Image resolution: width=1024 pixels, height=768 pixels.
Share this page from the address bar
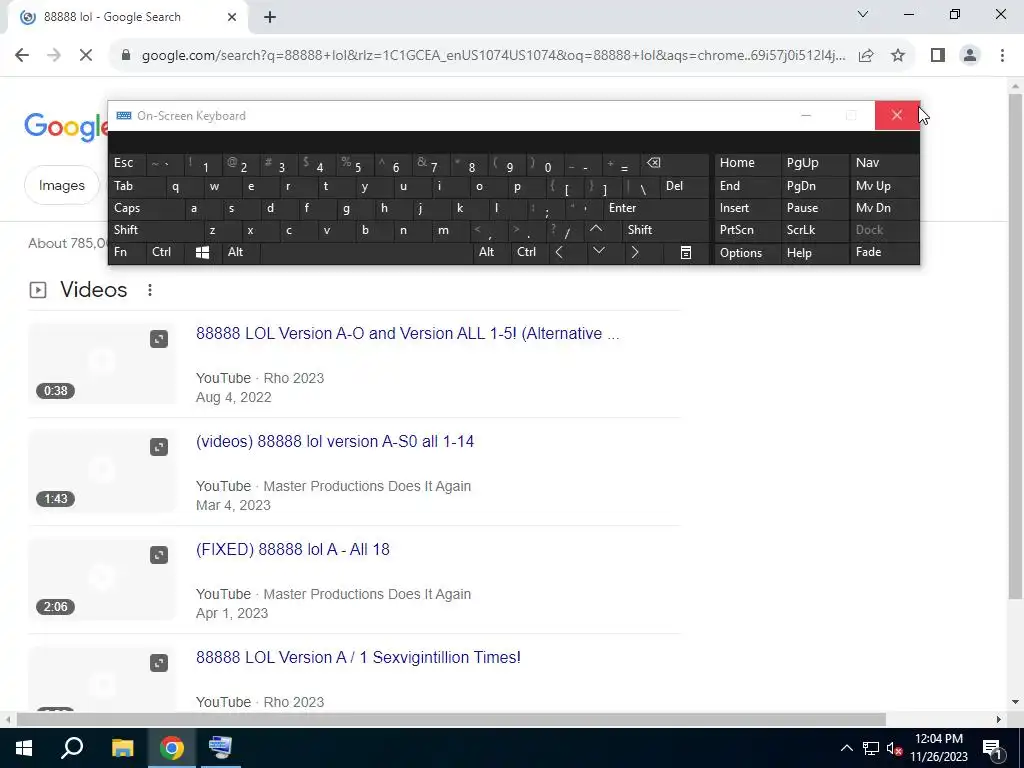tap(866, 56)
